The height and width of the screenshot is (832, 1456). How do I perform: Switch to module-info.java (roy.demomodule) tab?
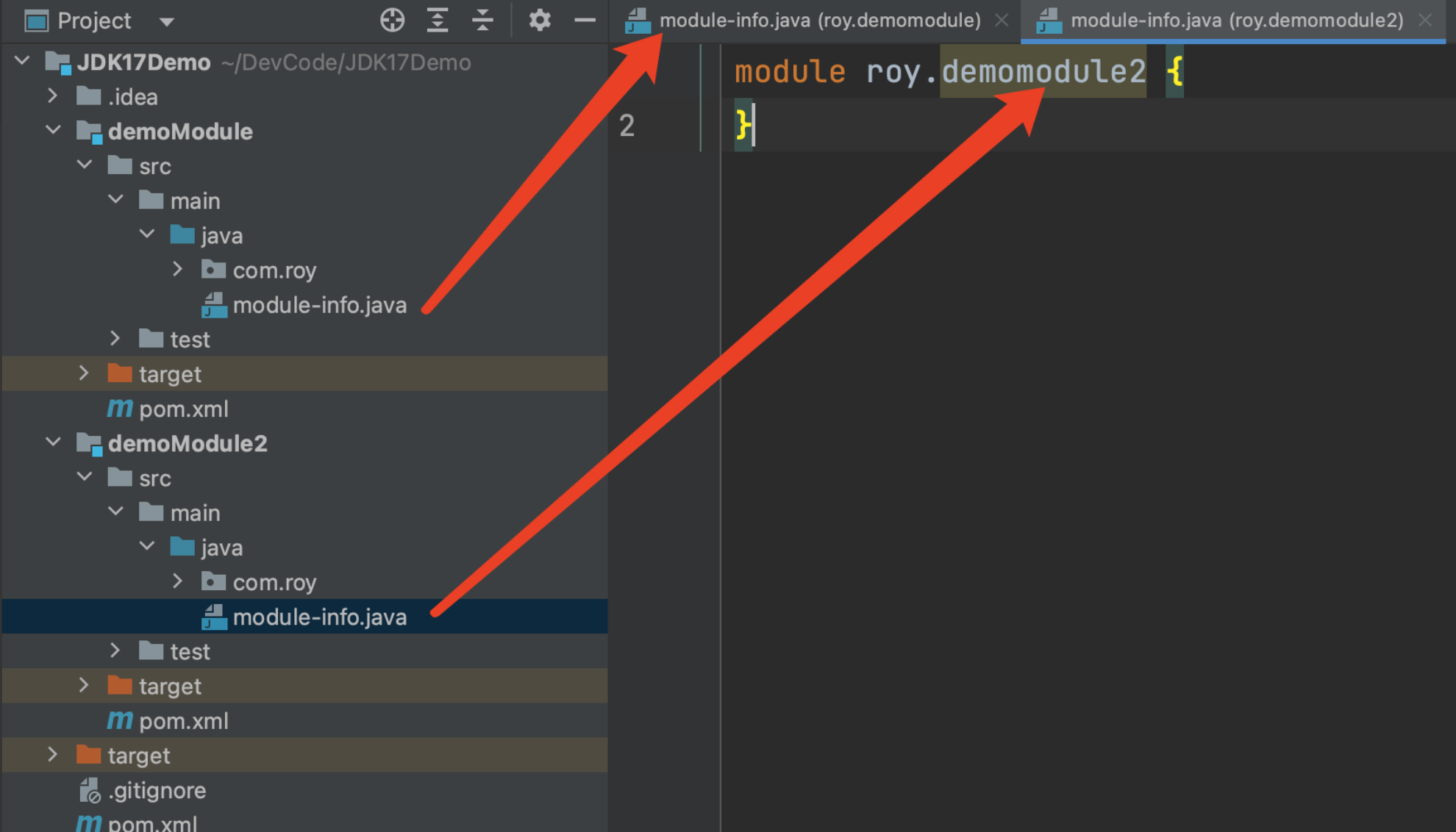pos(819,21)
